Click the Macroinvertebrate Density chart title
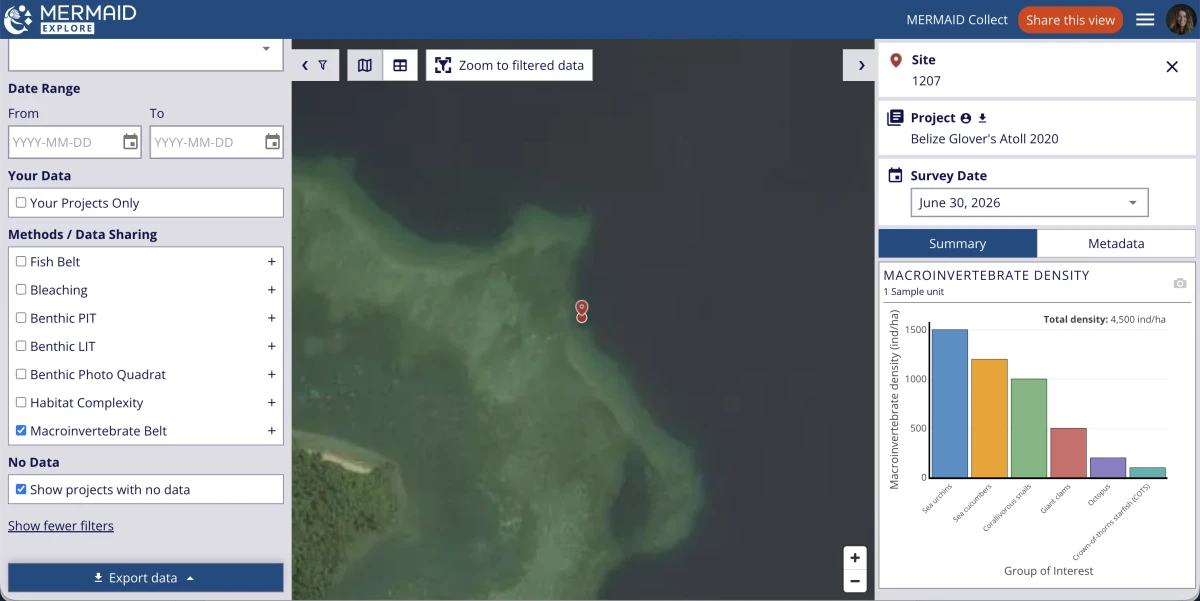 (987, 275)
